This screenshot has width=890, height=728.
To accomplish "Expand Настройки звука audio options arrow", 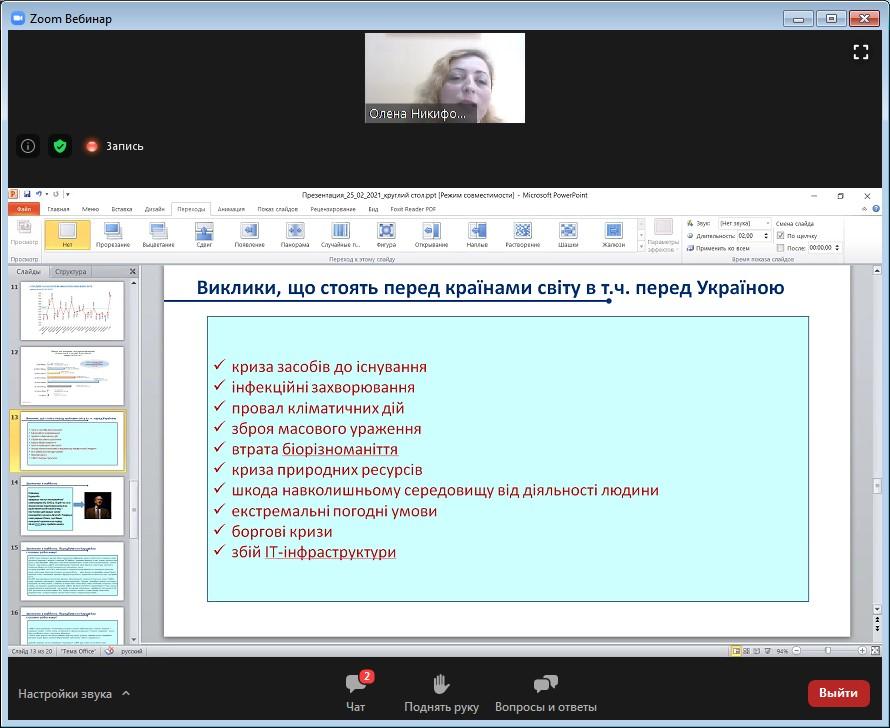I will click(126, 693).
